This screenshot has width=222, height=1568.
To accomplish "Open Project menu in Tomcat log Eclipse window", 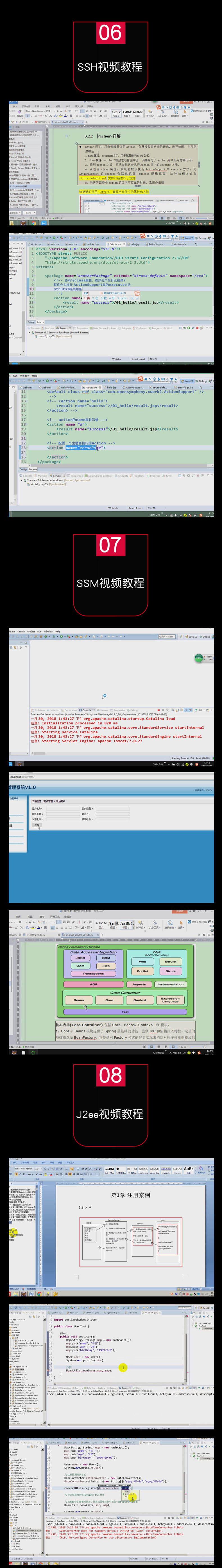I will (31, 631).
